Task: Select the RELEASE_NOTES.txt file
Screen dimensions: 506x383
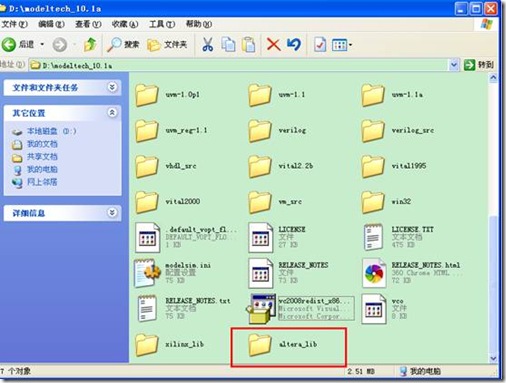Action: (x=183, y=309)
